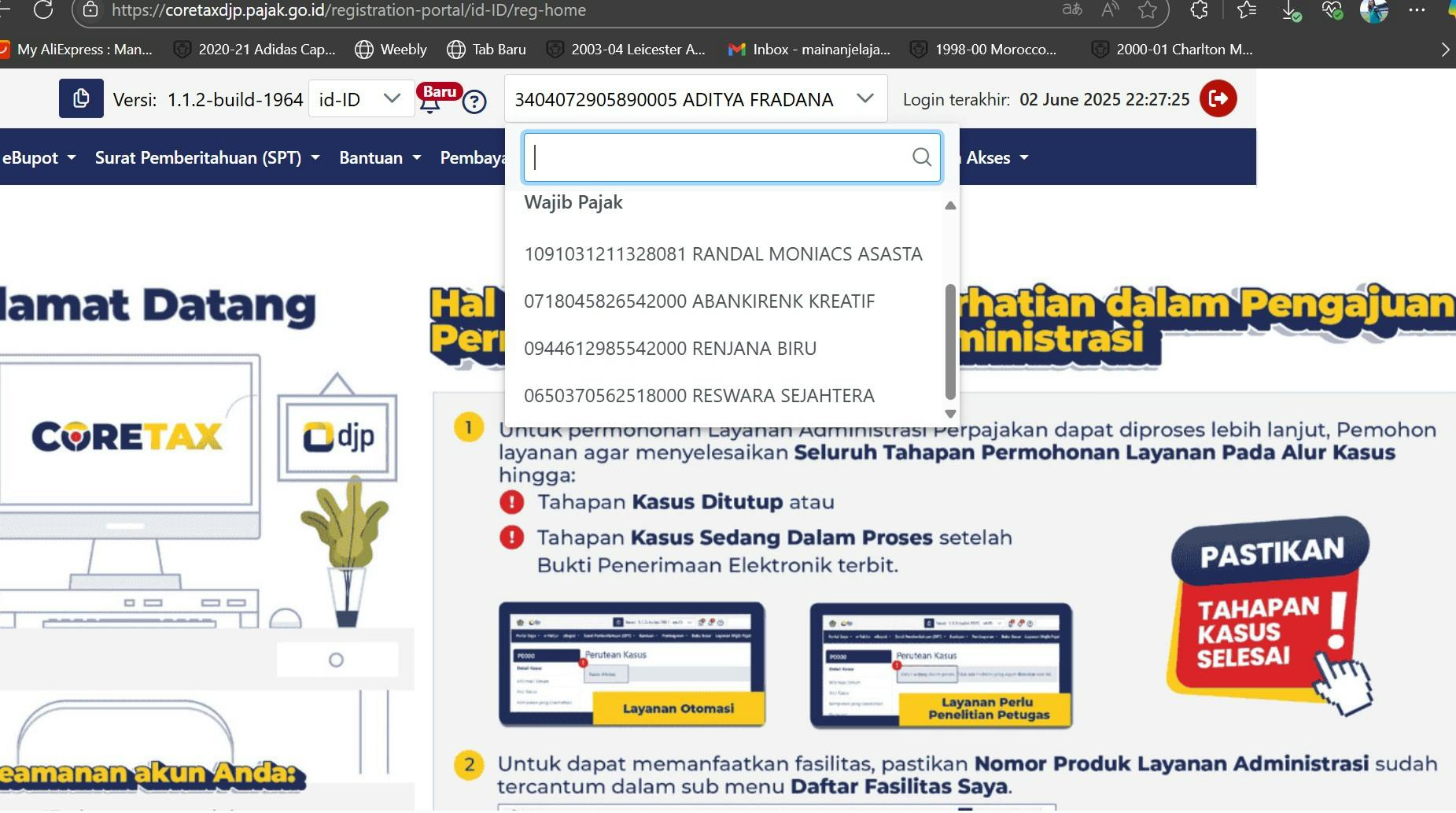Click the red logout icon

pos(1218,98)
